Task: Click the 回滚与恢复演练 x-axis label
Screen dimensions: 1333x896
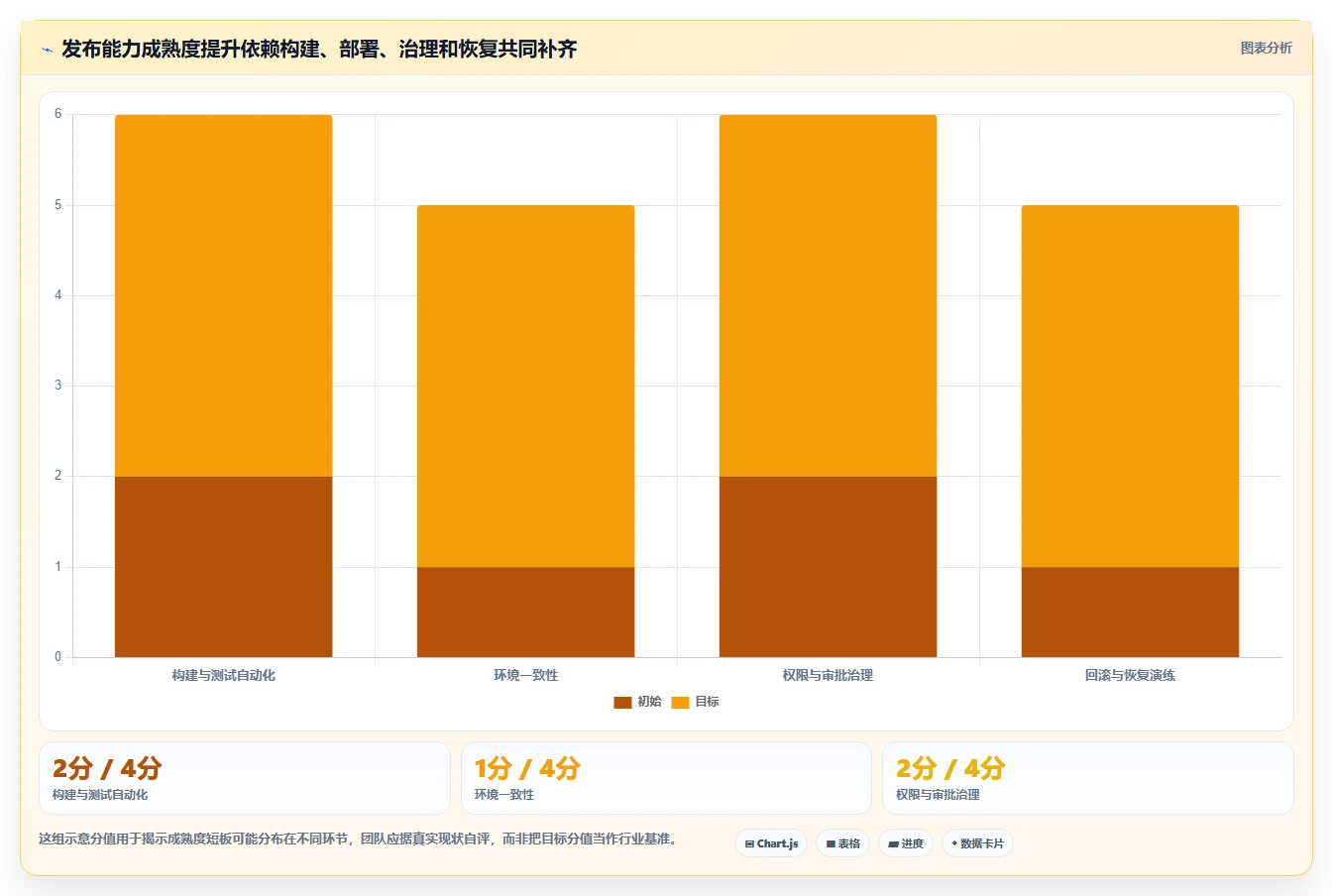Action: pos(1130,675)
